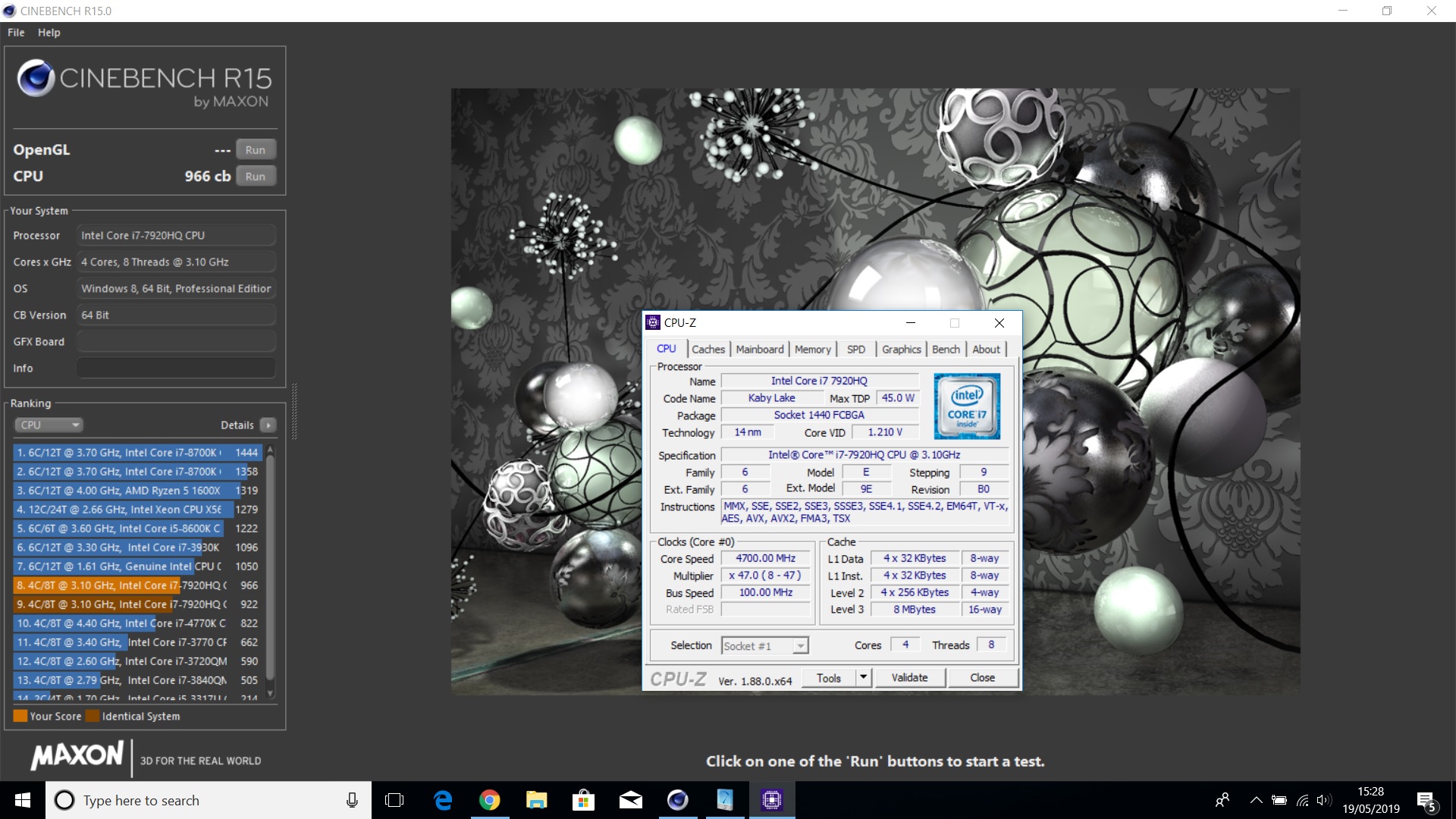Screen dimensions: 1456x819
Task: Select ranking entry Intel Core i7-8700K 1444
Action: click(137, 453)
